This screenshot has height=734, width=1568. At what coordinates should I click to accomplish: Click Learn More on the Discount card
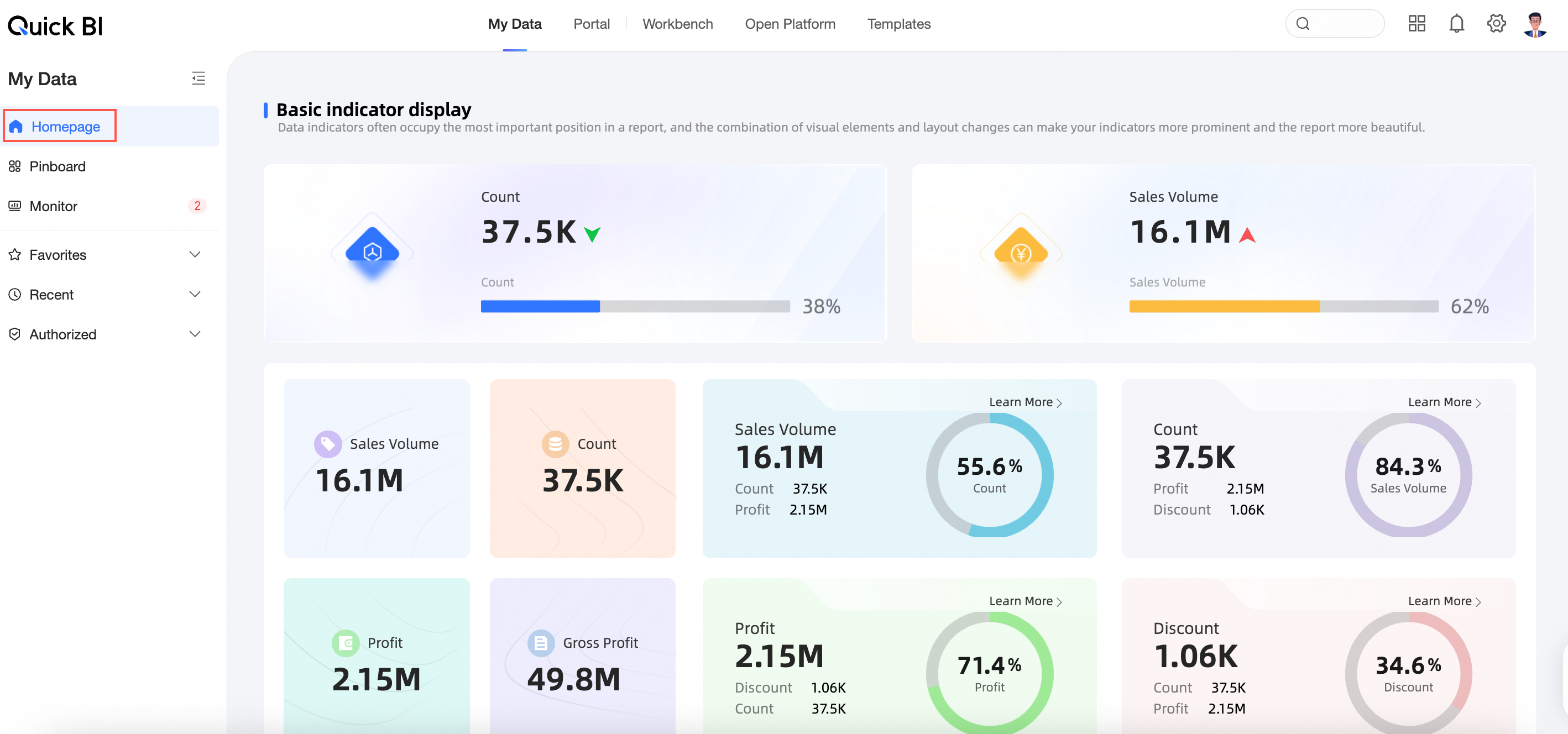(x=1445, y=601)
